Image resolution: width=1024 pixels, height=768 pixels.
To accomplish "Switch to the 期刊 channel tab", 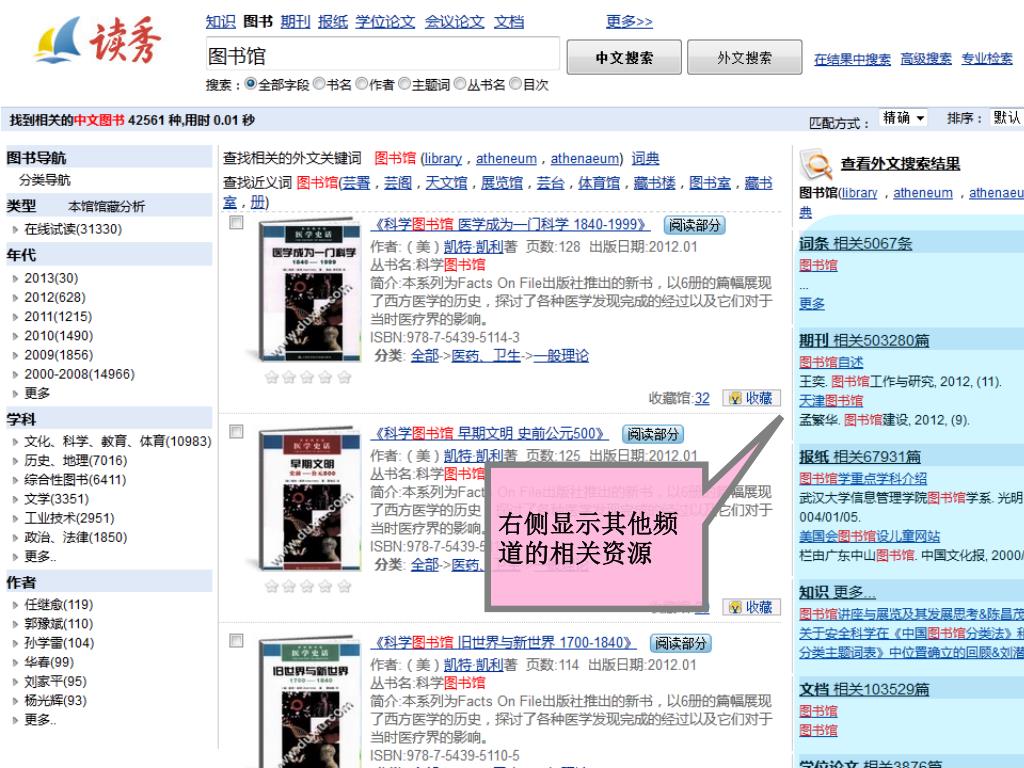I will (295, 22).
